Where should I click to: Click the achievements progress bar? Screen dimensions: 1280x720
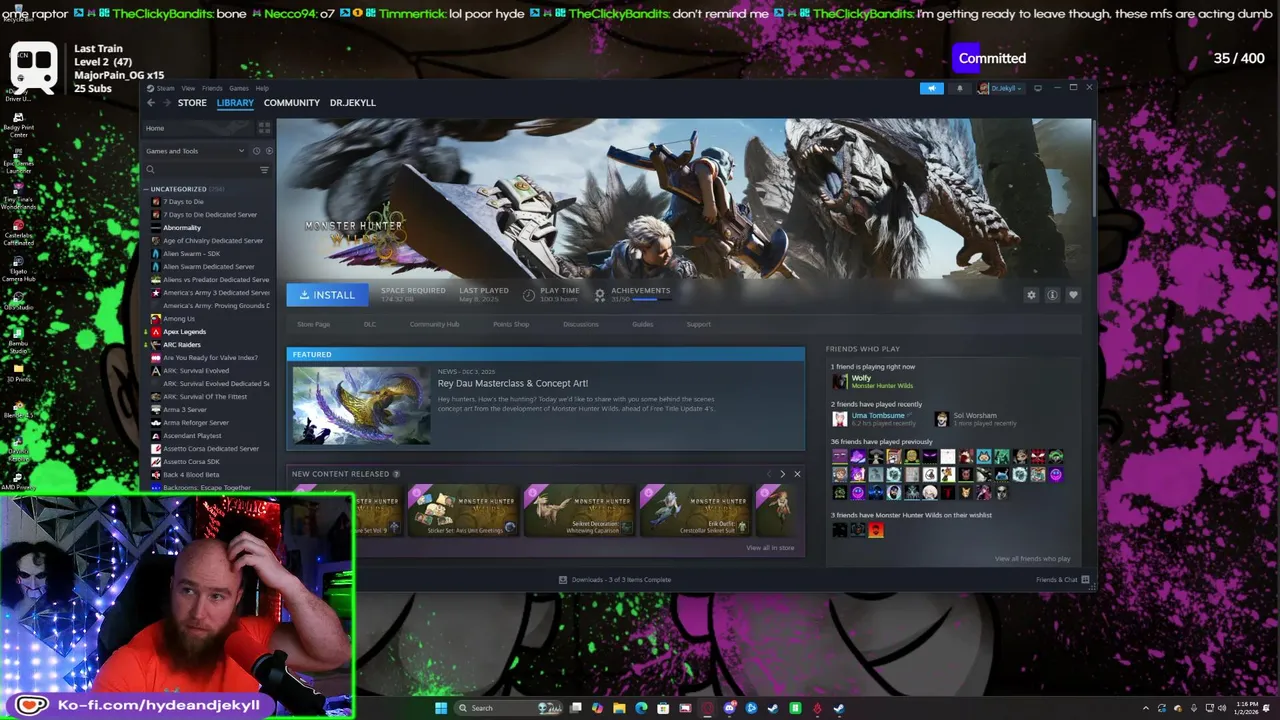(651, 299)
